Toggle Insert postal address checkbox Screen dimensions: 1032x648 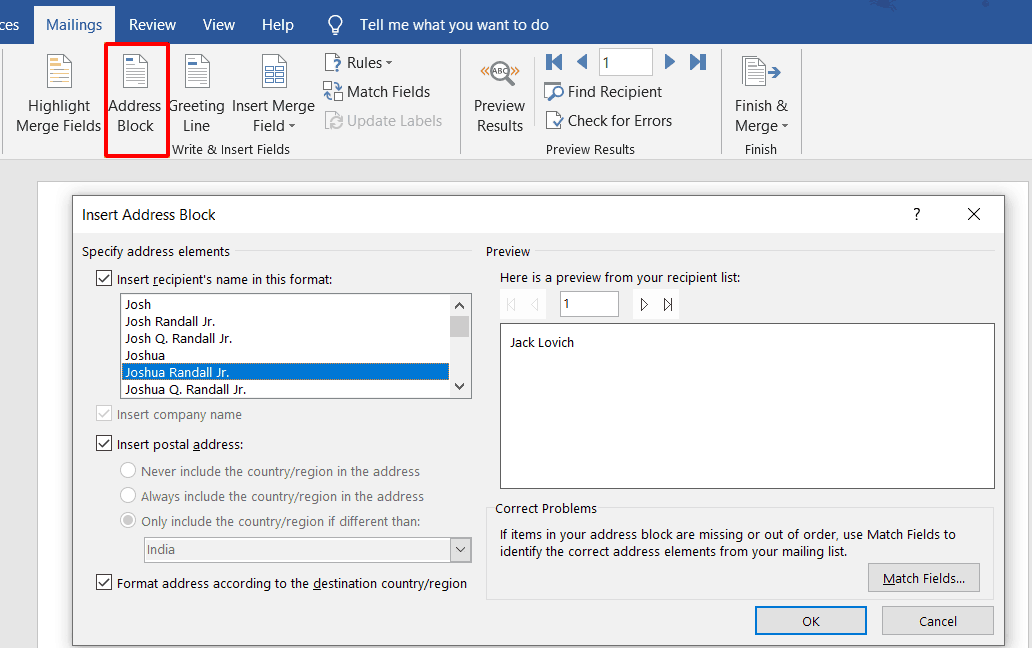click(x=104, y=443)
